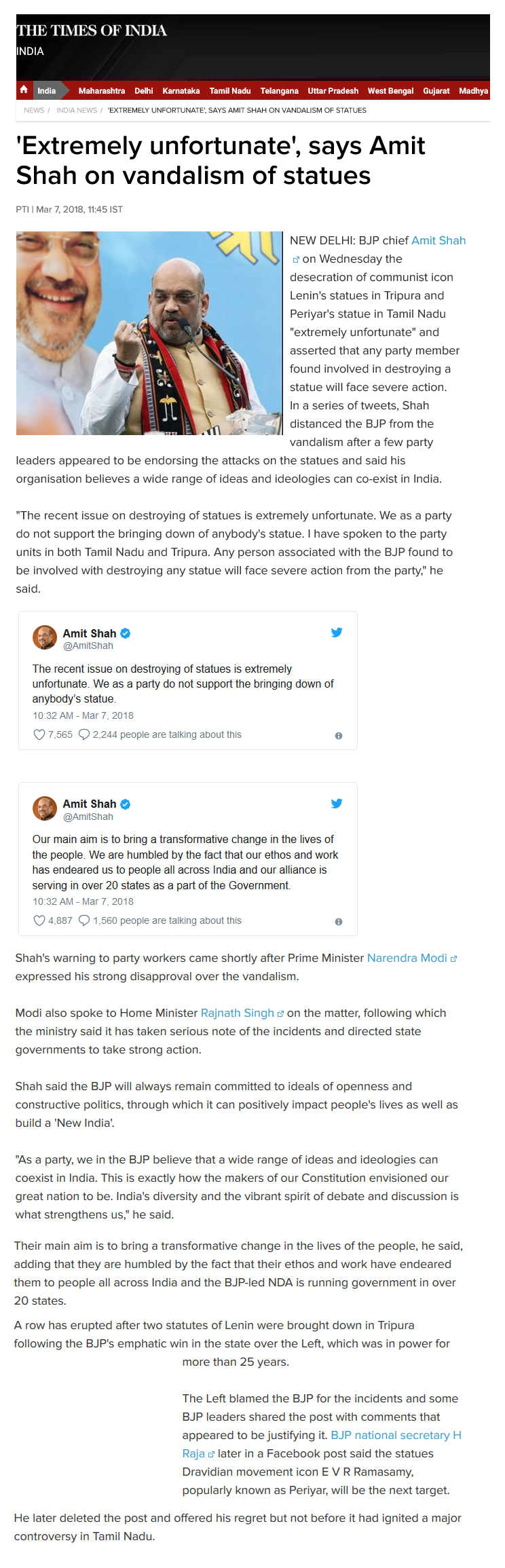
Task: Open info icon on second tweet
Action: (x=339, y=922)
